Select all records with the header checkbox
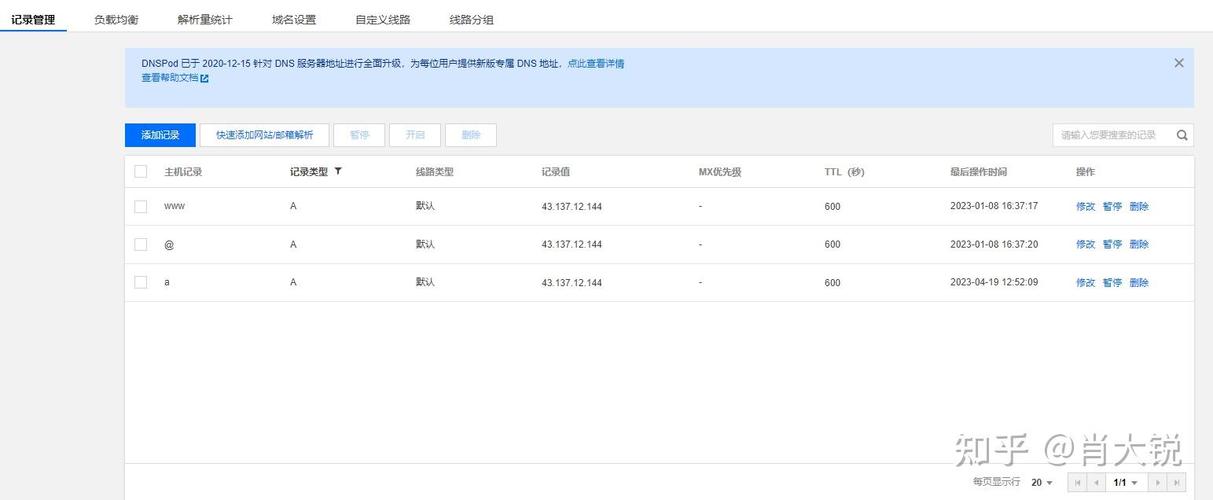Image resolution: width=1213 pixels, height=500 pixels. (141, 171)
